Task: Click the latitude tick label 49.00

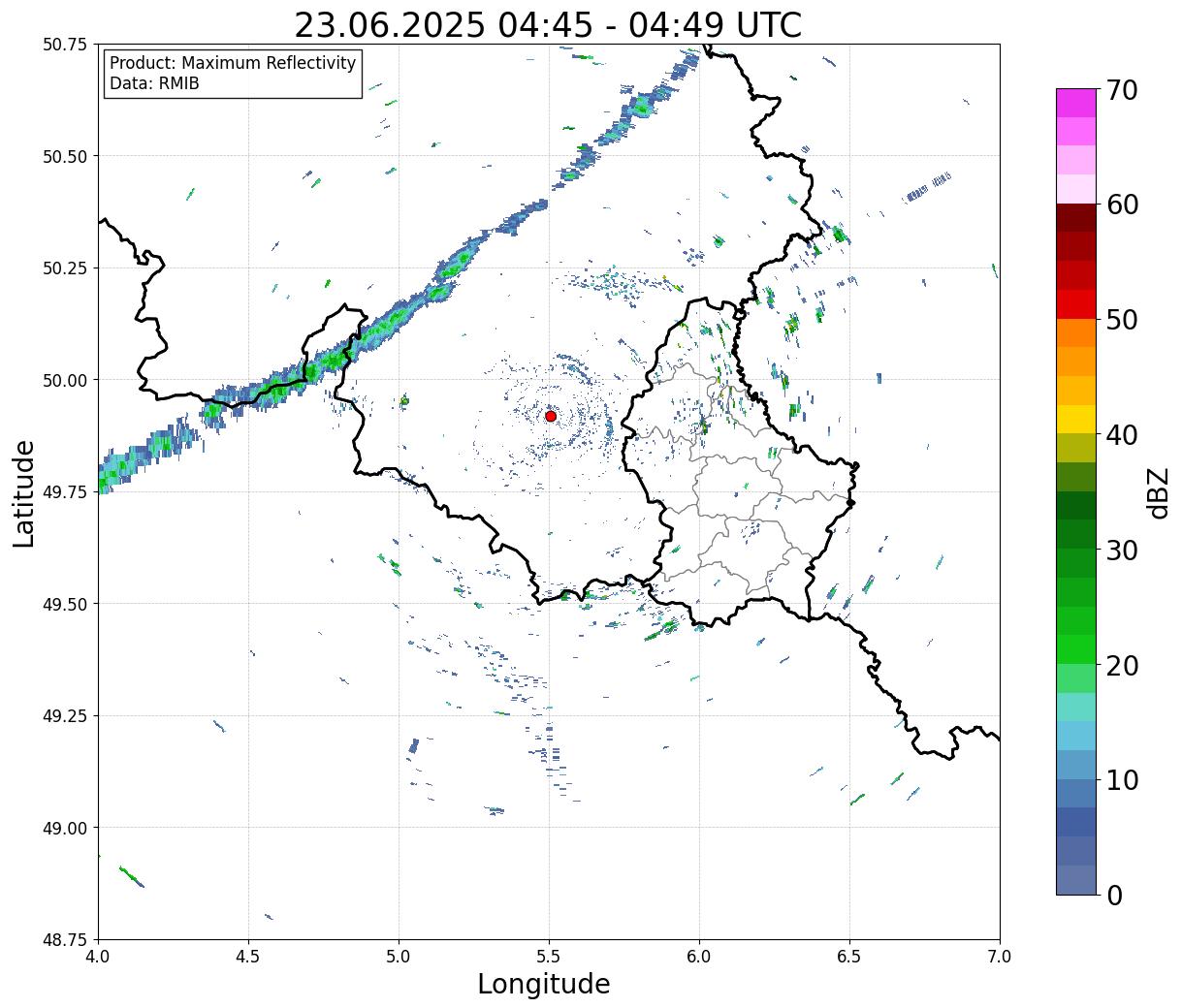Action: 65,828
